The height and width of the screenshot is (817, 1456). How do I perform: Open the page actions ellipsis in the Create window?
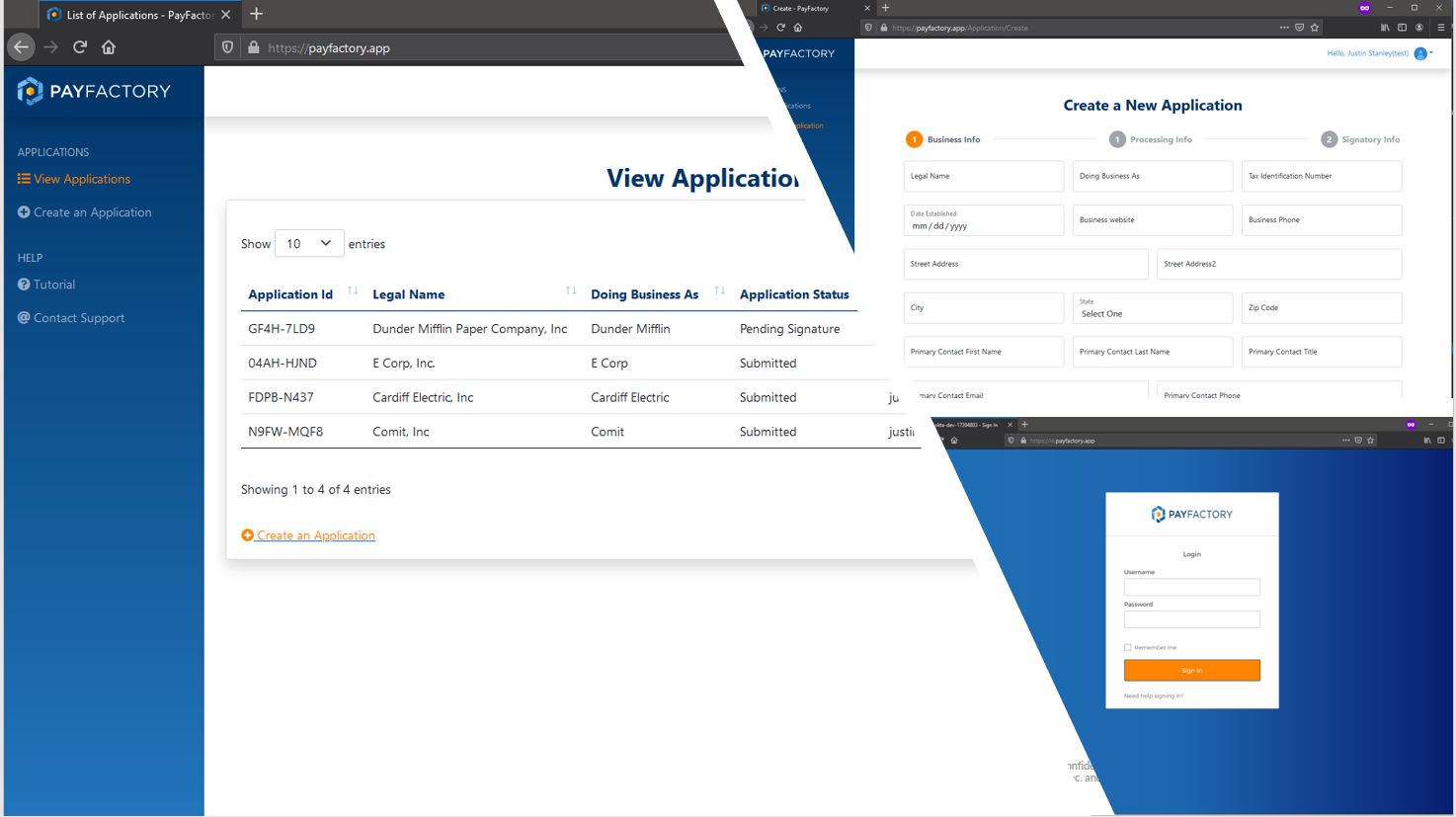pyautogui.click(x=1284, y=28)
